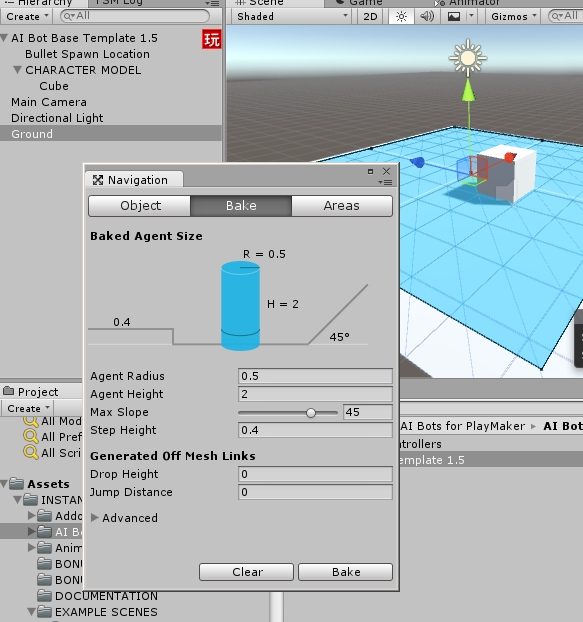Viewport: 583px width, 622px height.
Task: Expand the AI Bo folder
Action: (32, 532)
